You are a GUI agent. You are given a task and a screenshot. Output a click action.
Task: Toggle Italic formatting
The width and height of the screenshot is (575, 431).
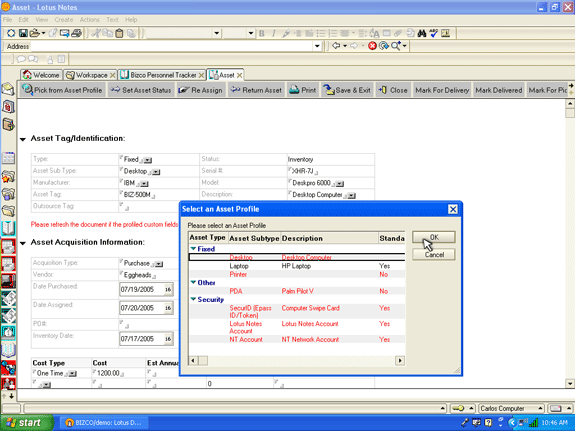click(274, 33)
